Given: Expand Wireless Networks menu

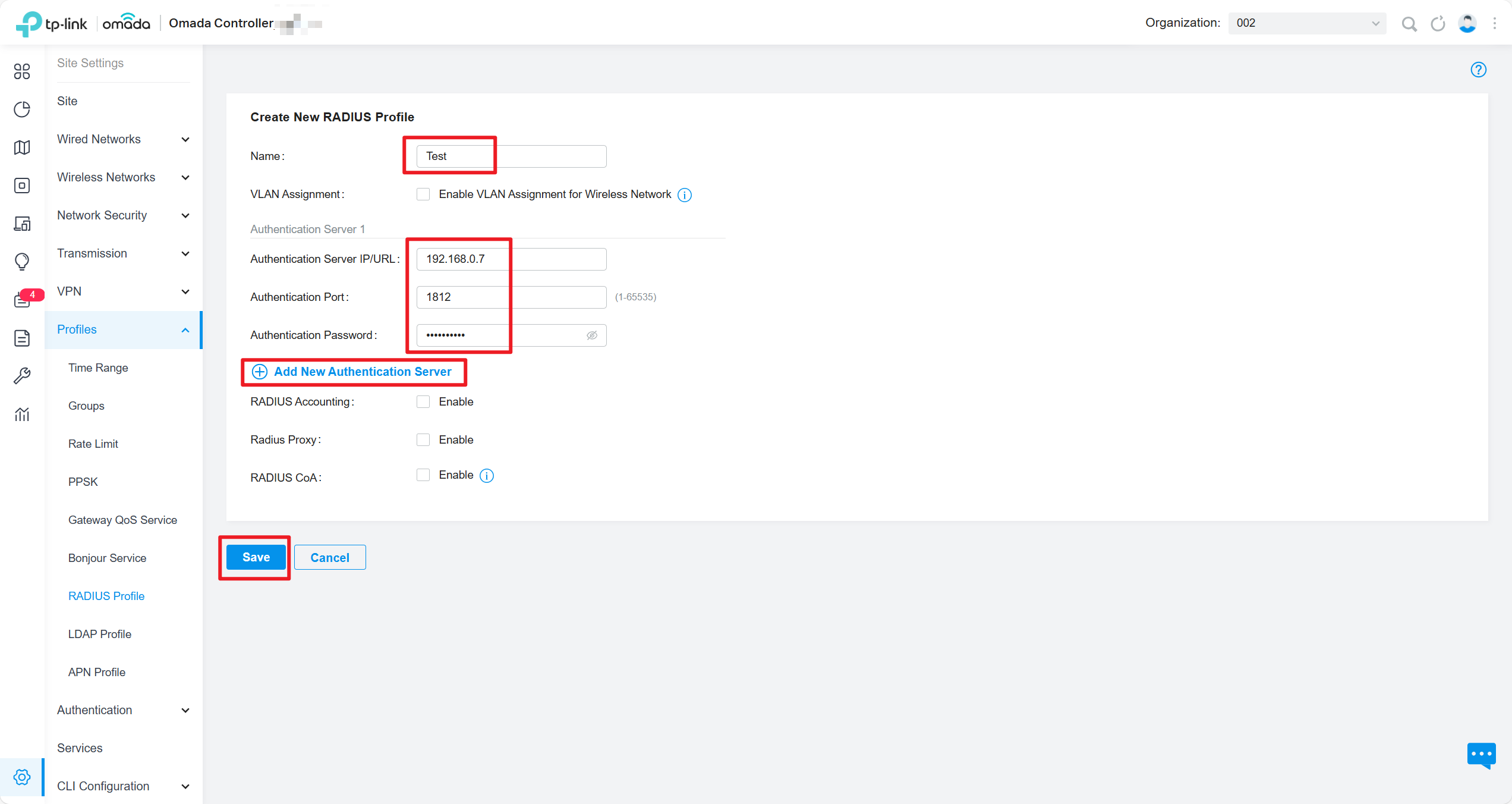Looking at the screenshot, I should click(x=124, y=177).
